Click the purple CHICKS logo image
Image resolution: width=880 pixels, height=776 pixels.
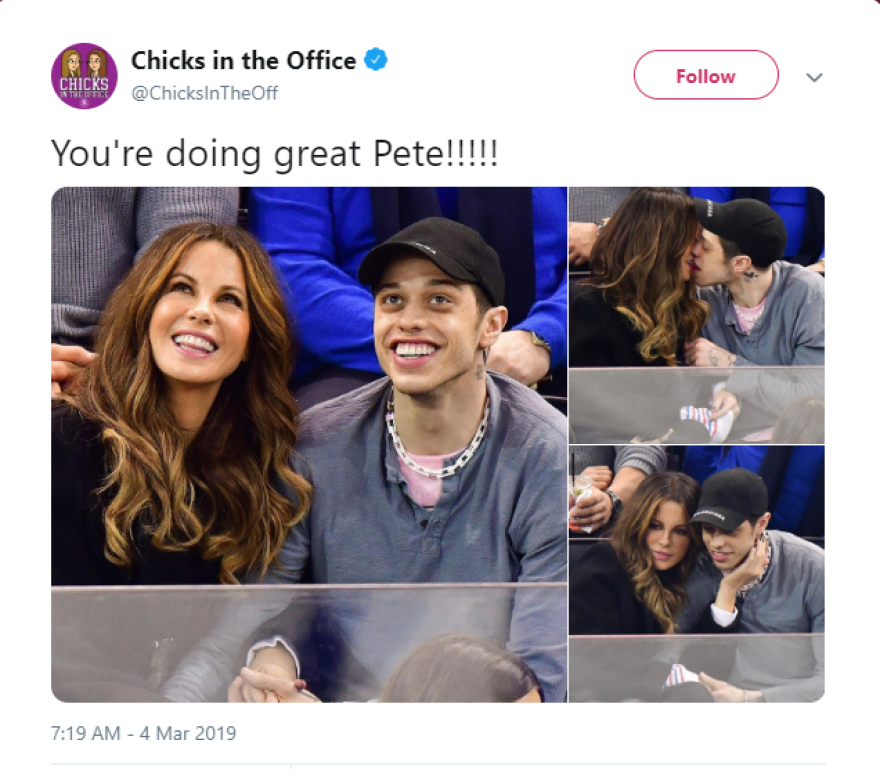(84, 76)
